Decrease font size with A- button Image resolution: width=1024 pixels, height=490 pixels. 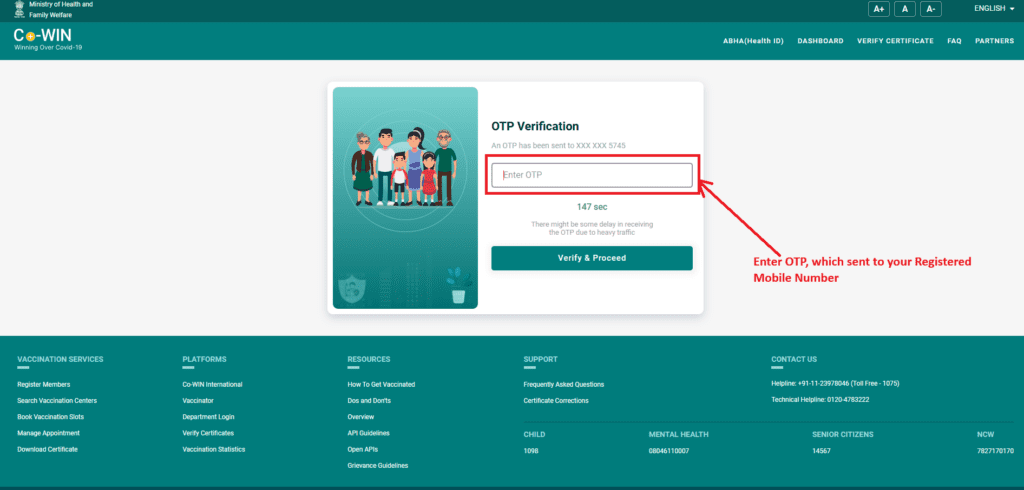pos(931,9)
